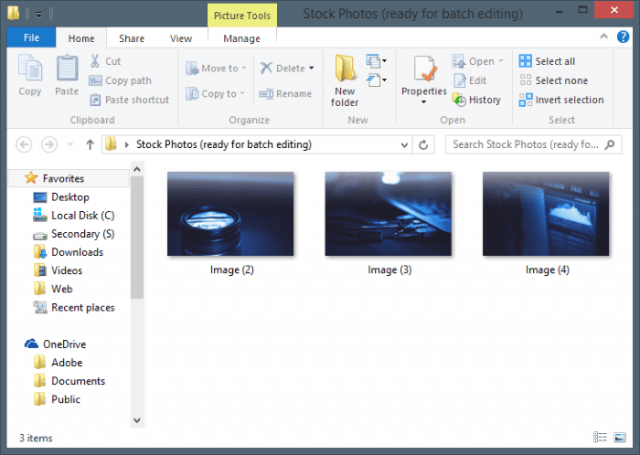Click the Paste clipboard icon
This screenshot has height=455, width=640.
pos(67,68)
